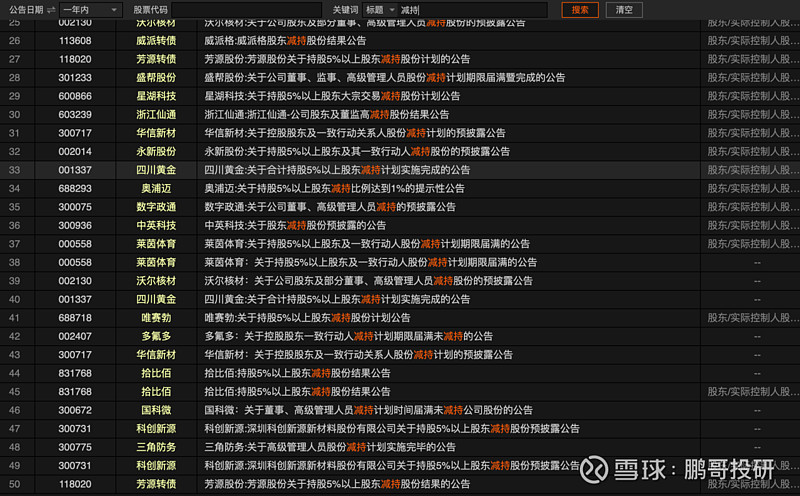Screen dimensions: 800x496
Task: Select stock name 华信新材 in row 31
Action: click(156, 133)
